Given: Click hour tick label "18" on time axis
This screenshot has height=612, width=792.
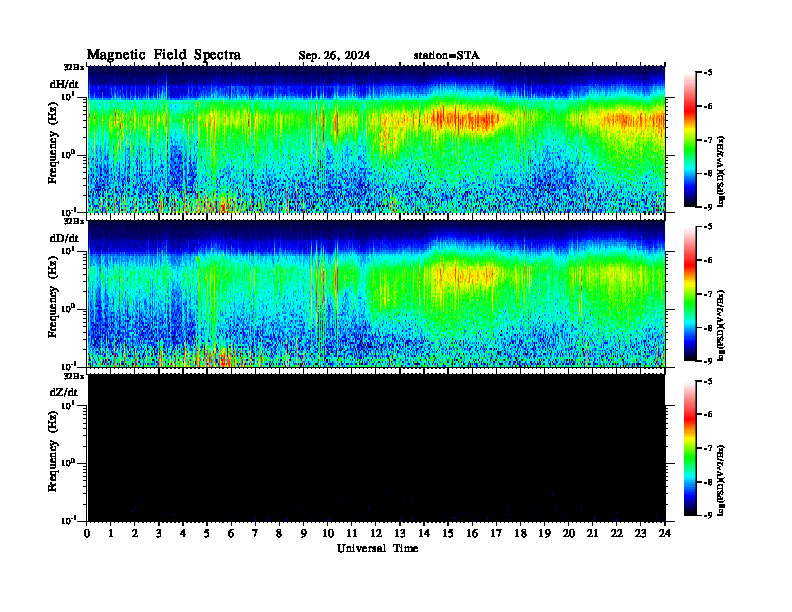Looking at the screenshot, I should pyautogui.click(x=520, y=534).
